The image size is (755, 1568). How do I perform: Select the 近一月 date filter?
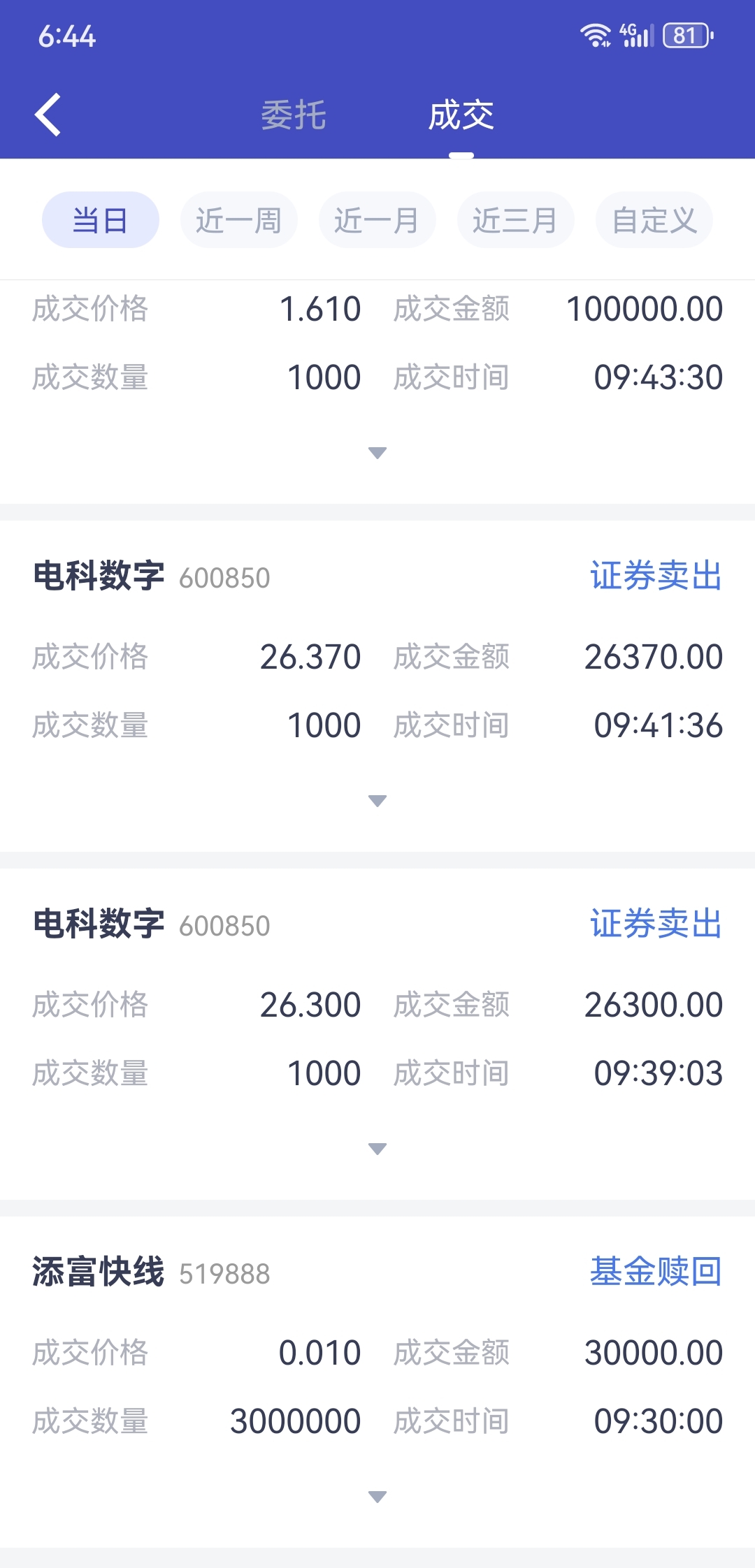(377, 220)
